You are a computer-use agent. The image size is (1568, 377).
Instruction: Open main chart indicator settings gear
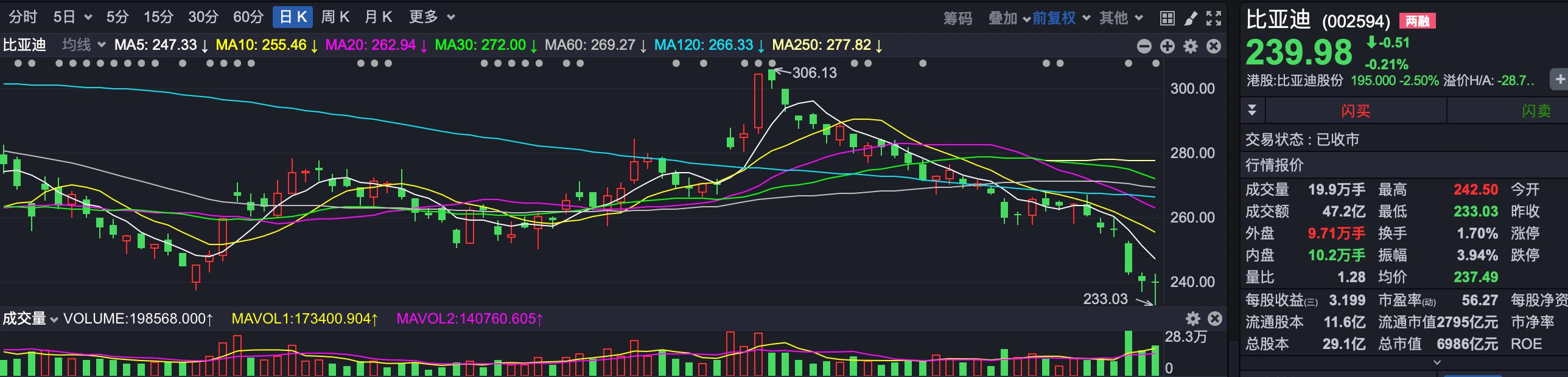pos(1191,46)
